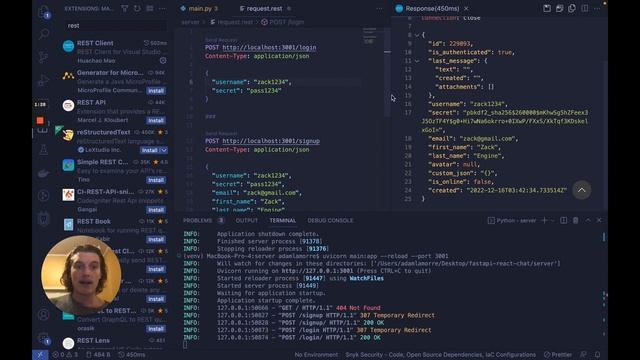Select the REST Lens extension entry
Viewport: 640px width, 360px height.
click(114, 343)
